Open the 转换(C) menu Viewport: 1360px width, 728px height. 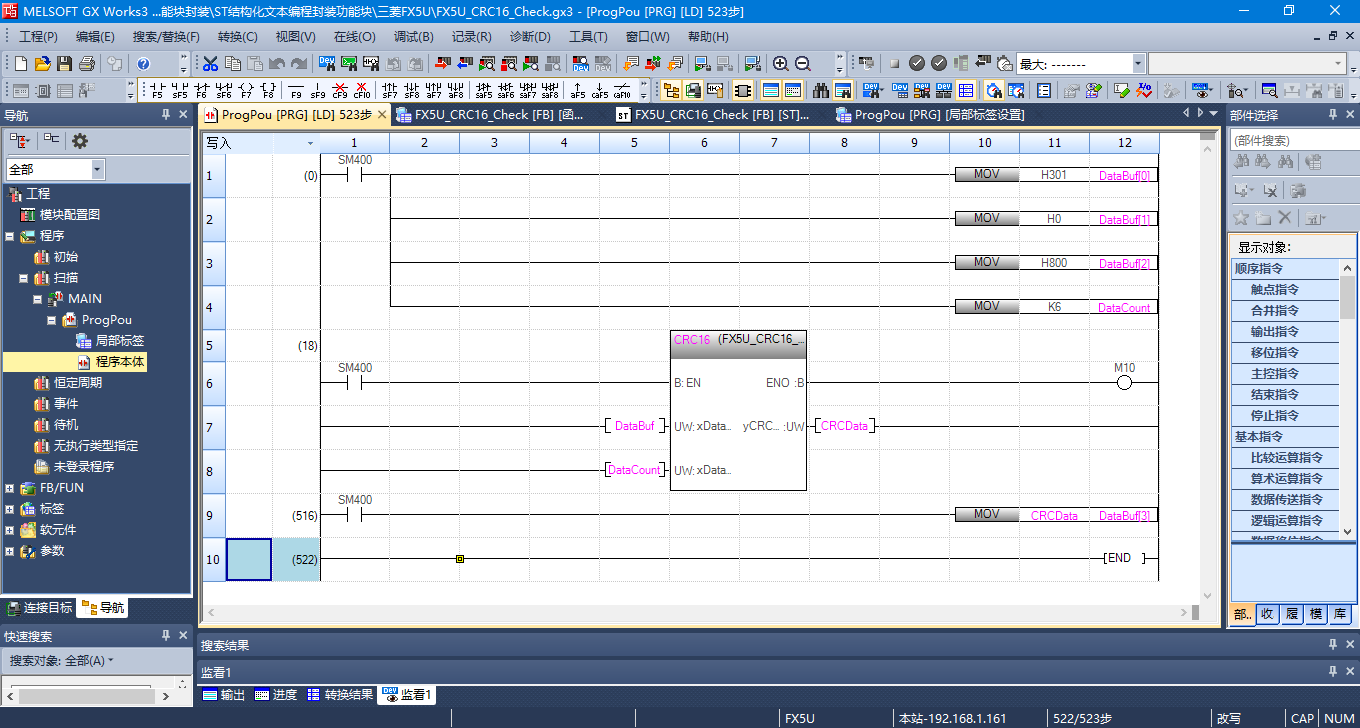coord(237,37)
